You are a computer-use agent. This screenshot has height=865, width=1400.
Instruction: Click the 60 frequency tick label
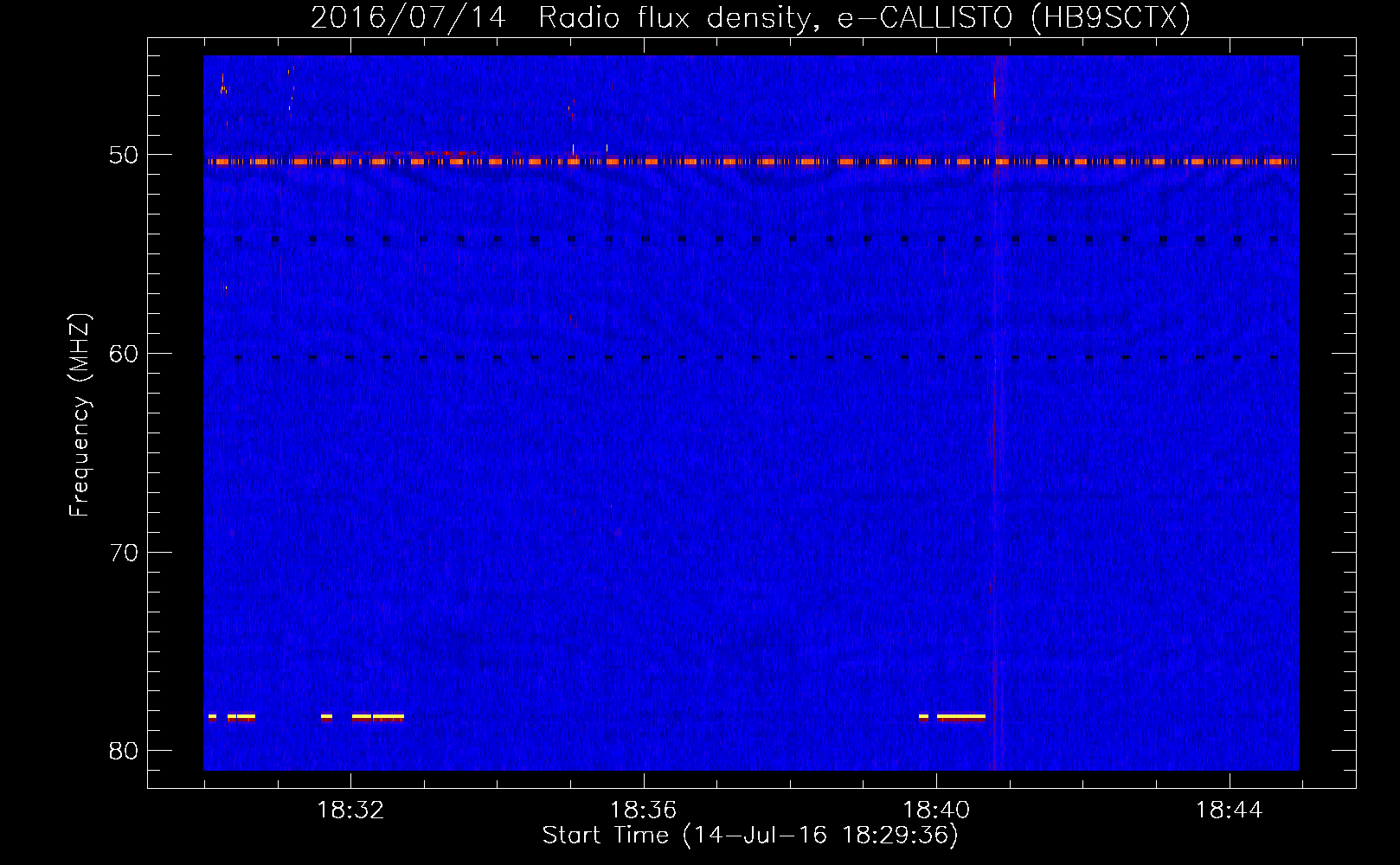coord(124,353)
